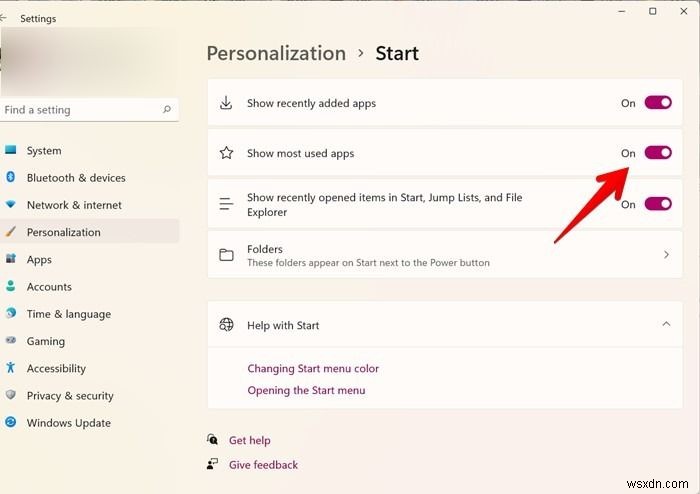Open the Folders settings chevron
The width and height of the screenshot is (700, 494).
click(x=666, y=255)
